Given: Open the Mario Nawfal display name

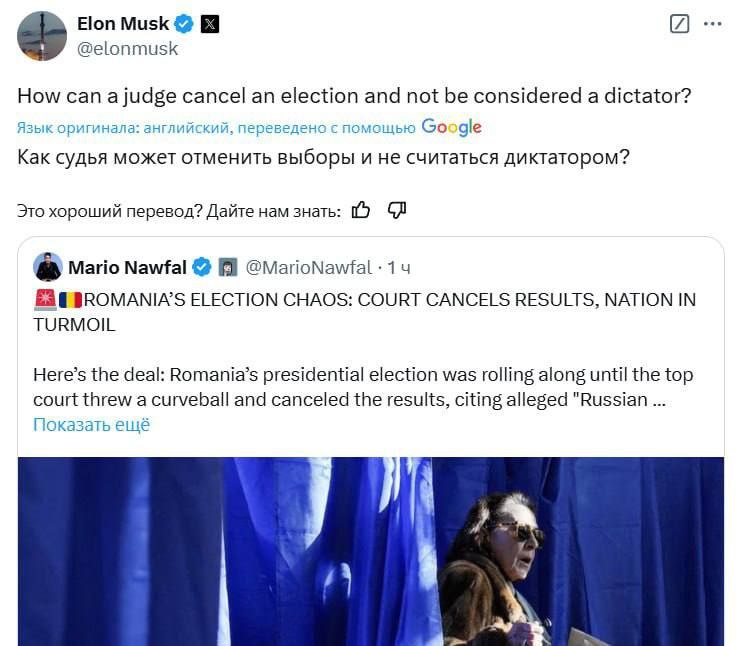Looking at the screenshot, I should pos(127,267).
